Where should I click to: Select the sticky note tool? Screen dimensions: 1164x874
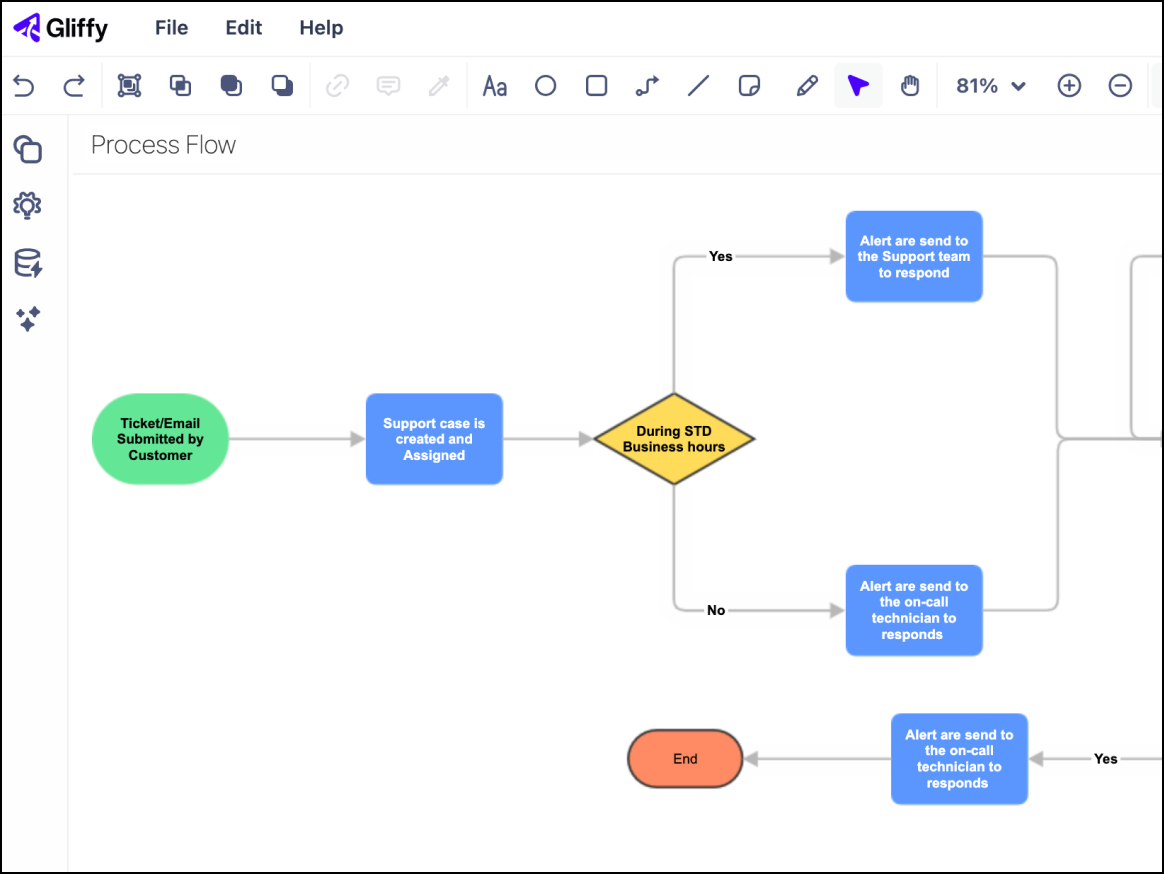coord(750,86)
